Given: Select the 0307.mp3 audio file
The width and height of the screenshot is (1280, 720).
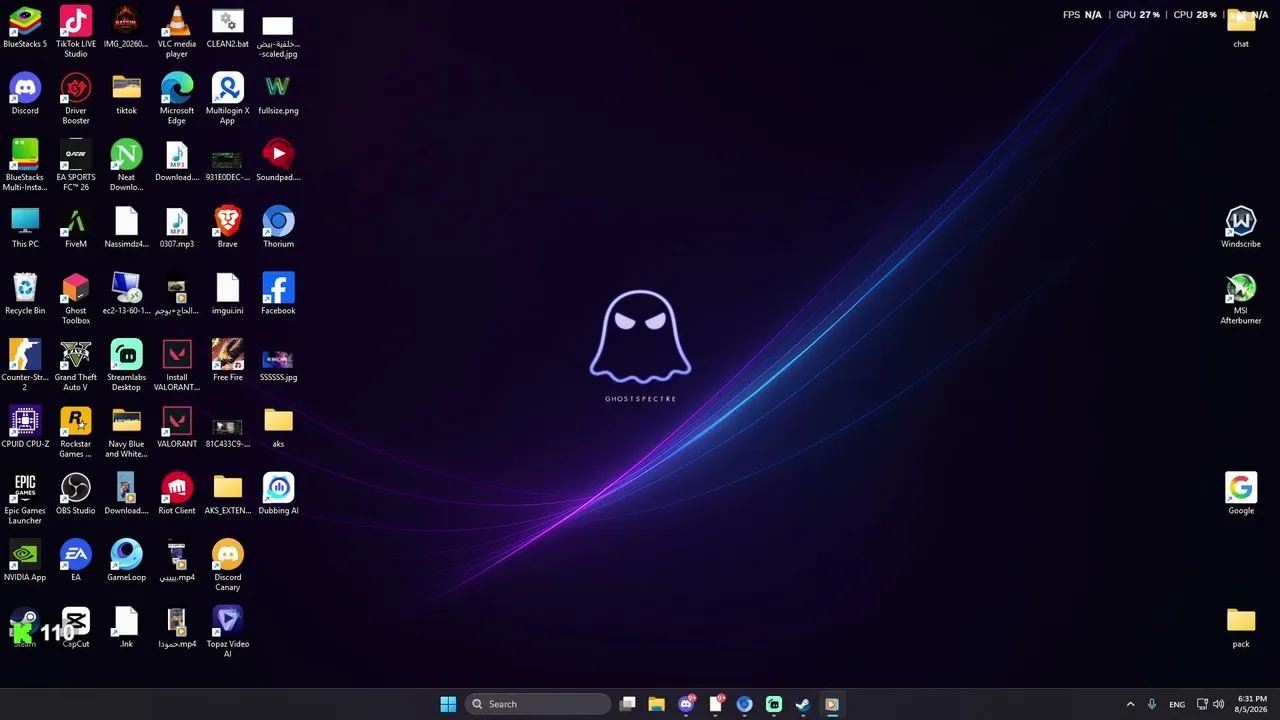Looking at the screenshot, I should coord(177,228).
